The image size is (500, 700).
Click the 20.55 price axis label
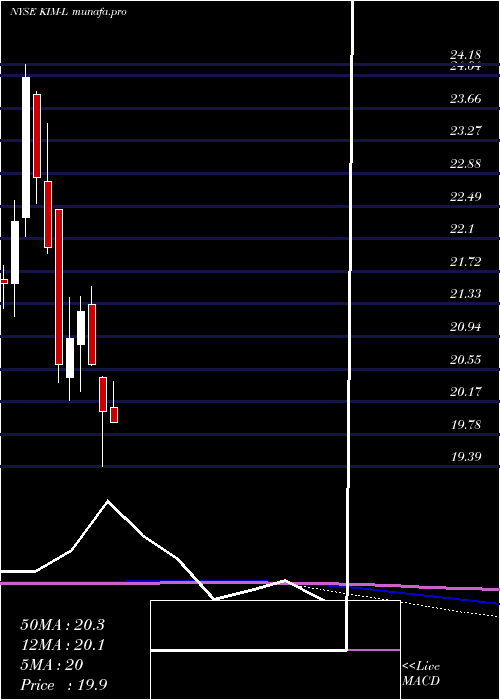(x=465, y=359)
